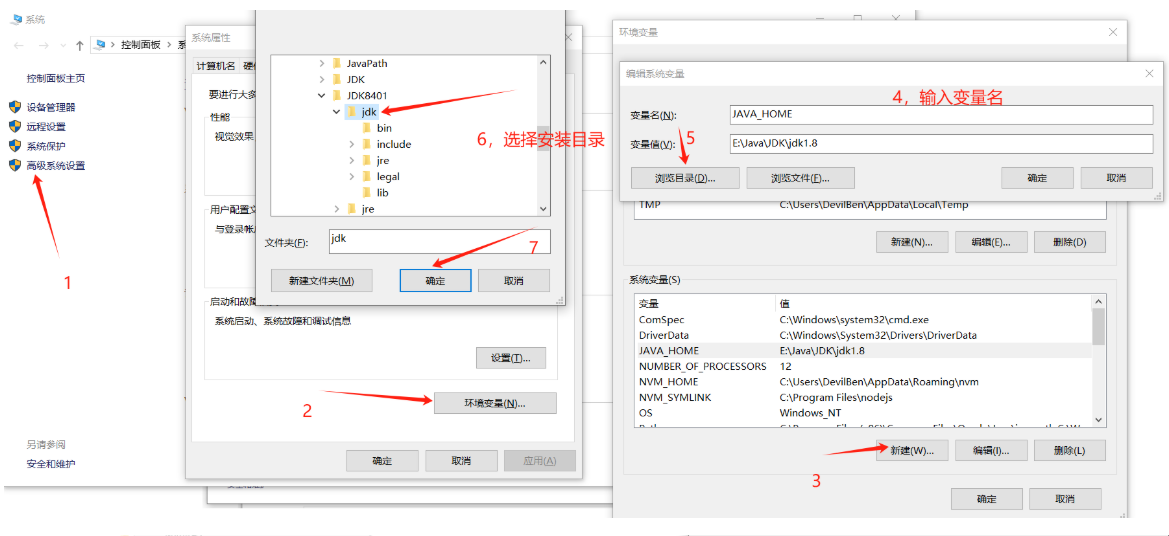Click the folder tree scrollbar down arrow
The height and width of the screenshot is (536, 1169).
pos(543,209)
